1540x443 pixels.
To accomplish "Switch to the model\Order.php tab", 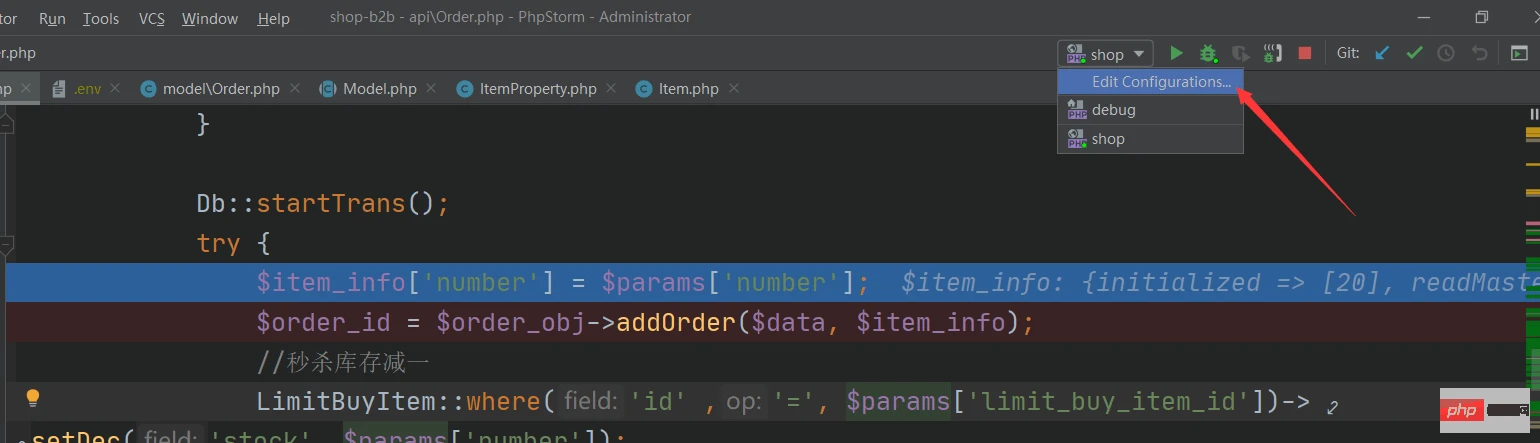I will 221,89.
